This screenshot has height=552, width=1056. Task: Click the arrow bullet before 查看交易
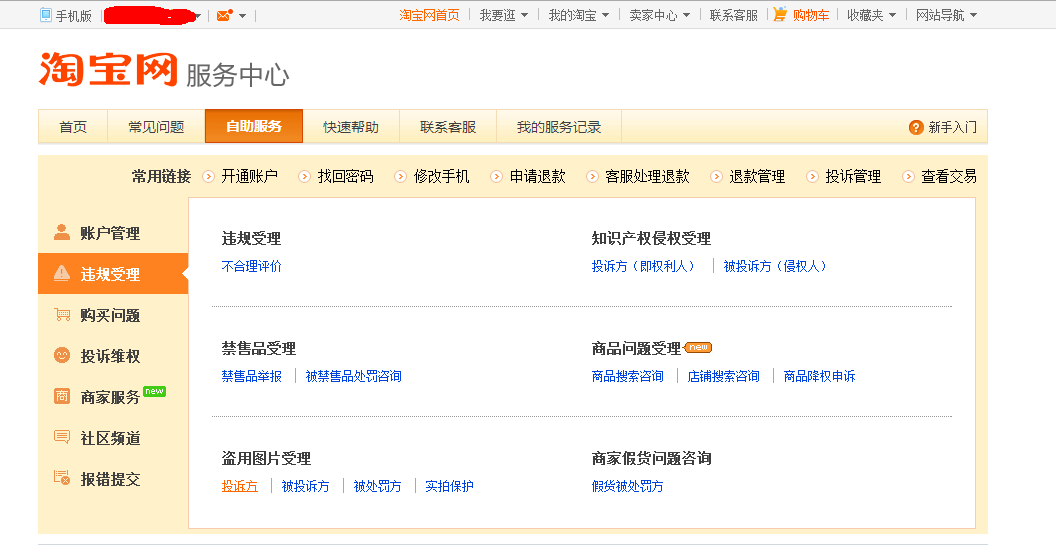coord(908,176)
